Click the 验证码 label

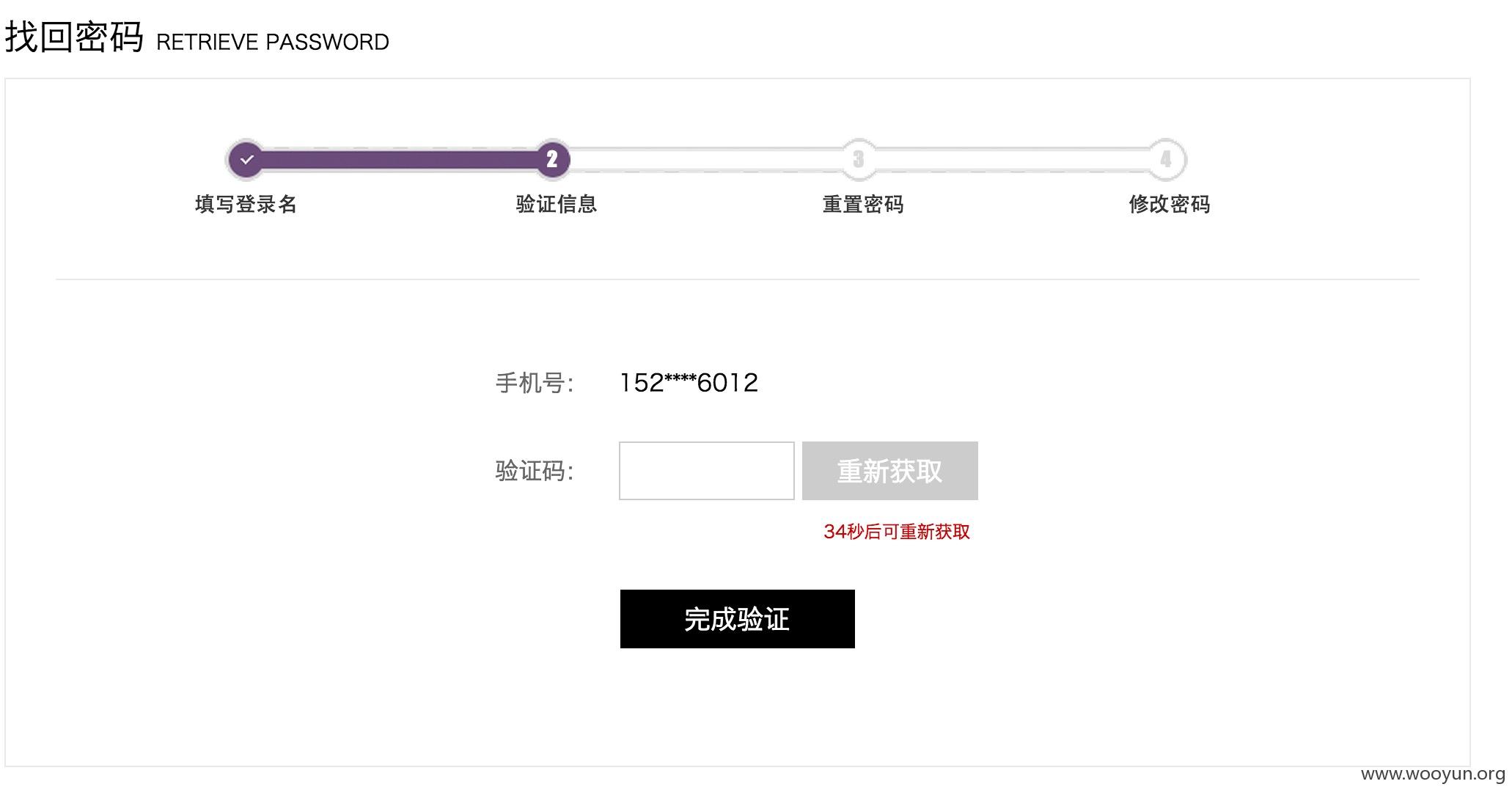coord(535,471)
